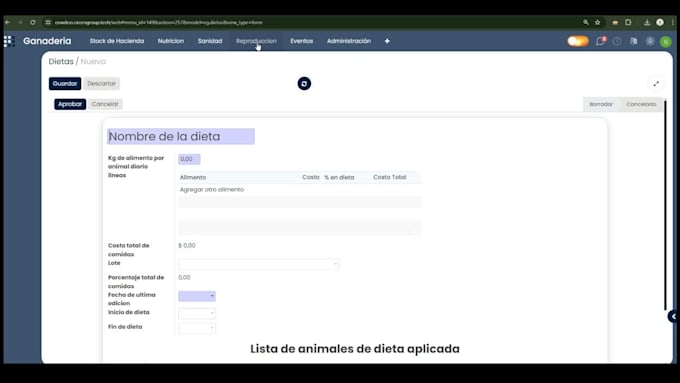Click the Kg de alimento value field
The height and width of the screenshot is (383, 680).
click(x=189, y=159)
